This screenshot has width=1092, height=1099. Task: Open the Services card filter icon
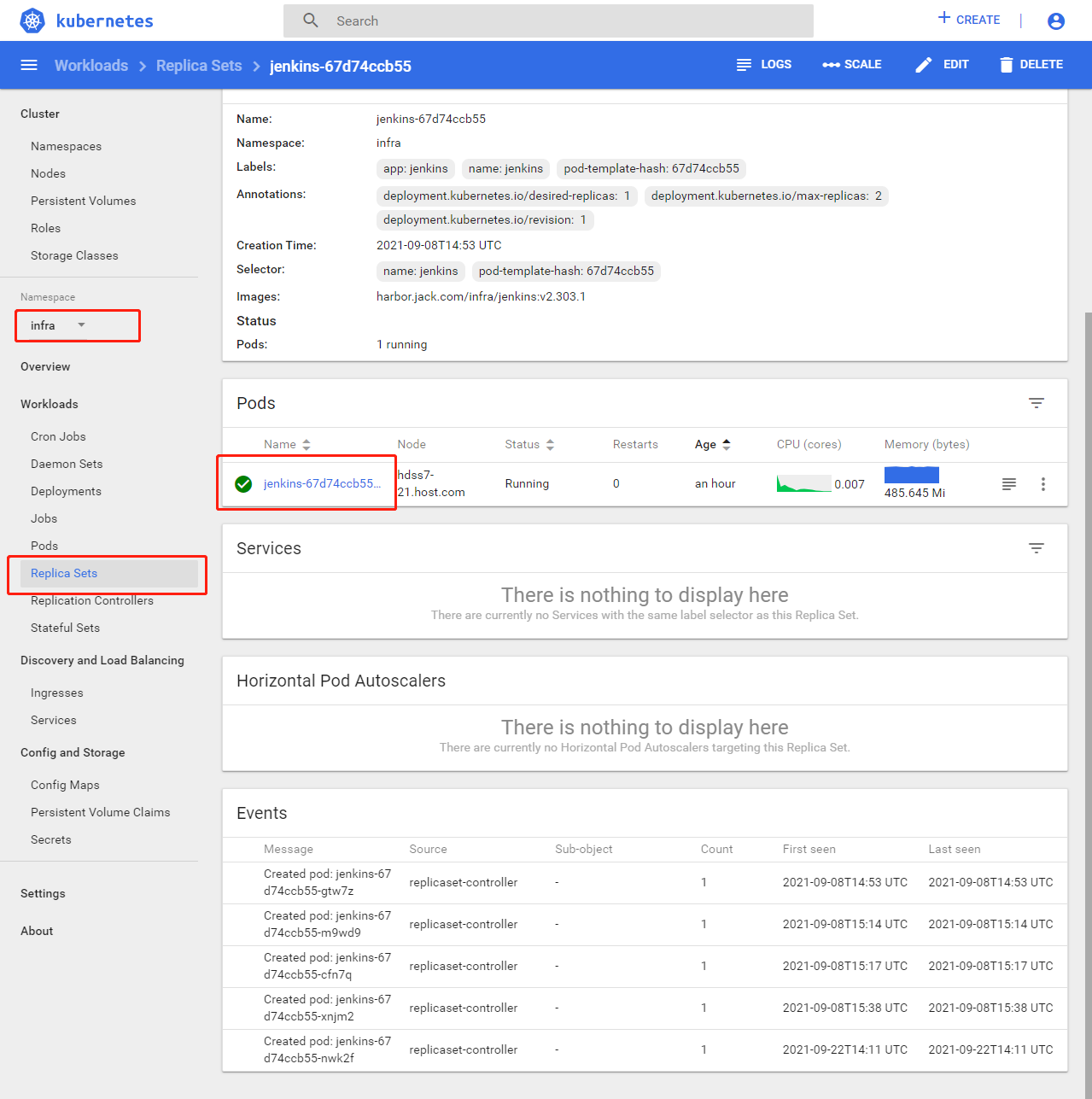pyautogui.click(x=1037, y=548)
